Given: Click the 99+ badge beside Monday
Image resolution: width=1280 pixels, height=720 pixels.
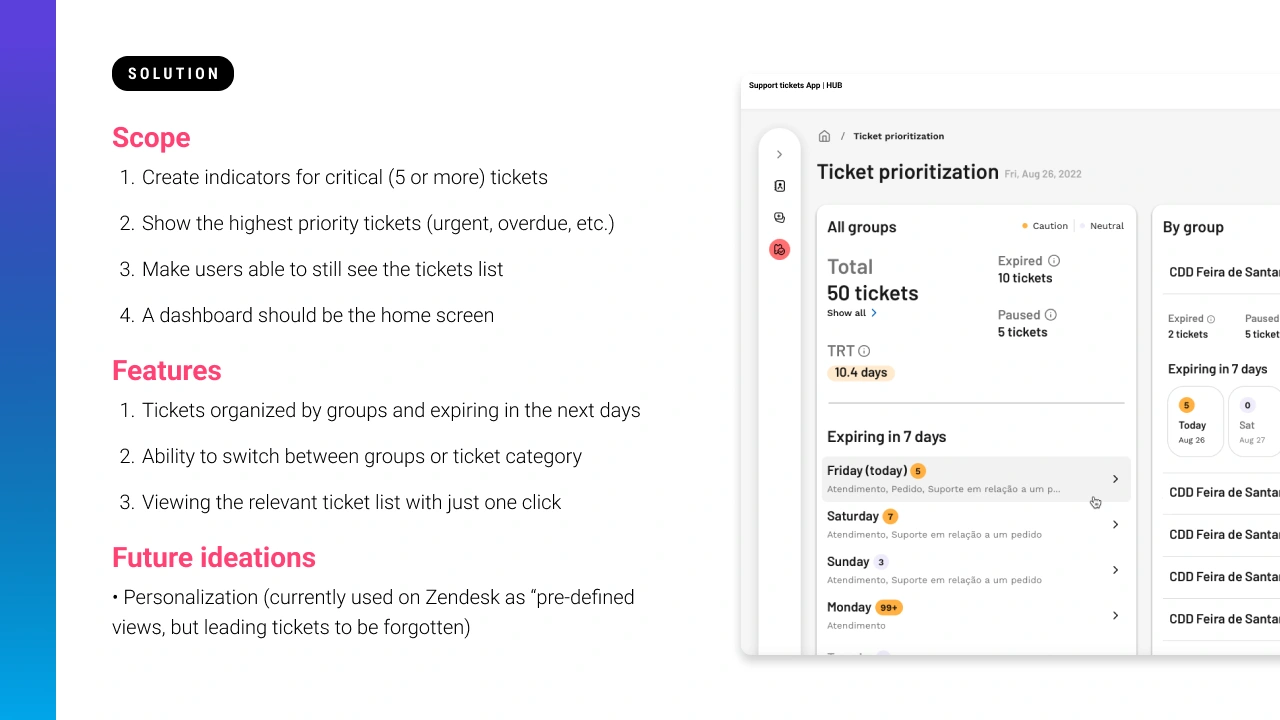Looking at the screenshot, I should pos(889,607).
